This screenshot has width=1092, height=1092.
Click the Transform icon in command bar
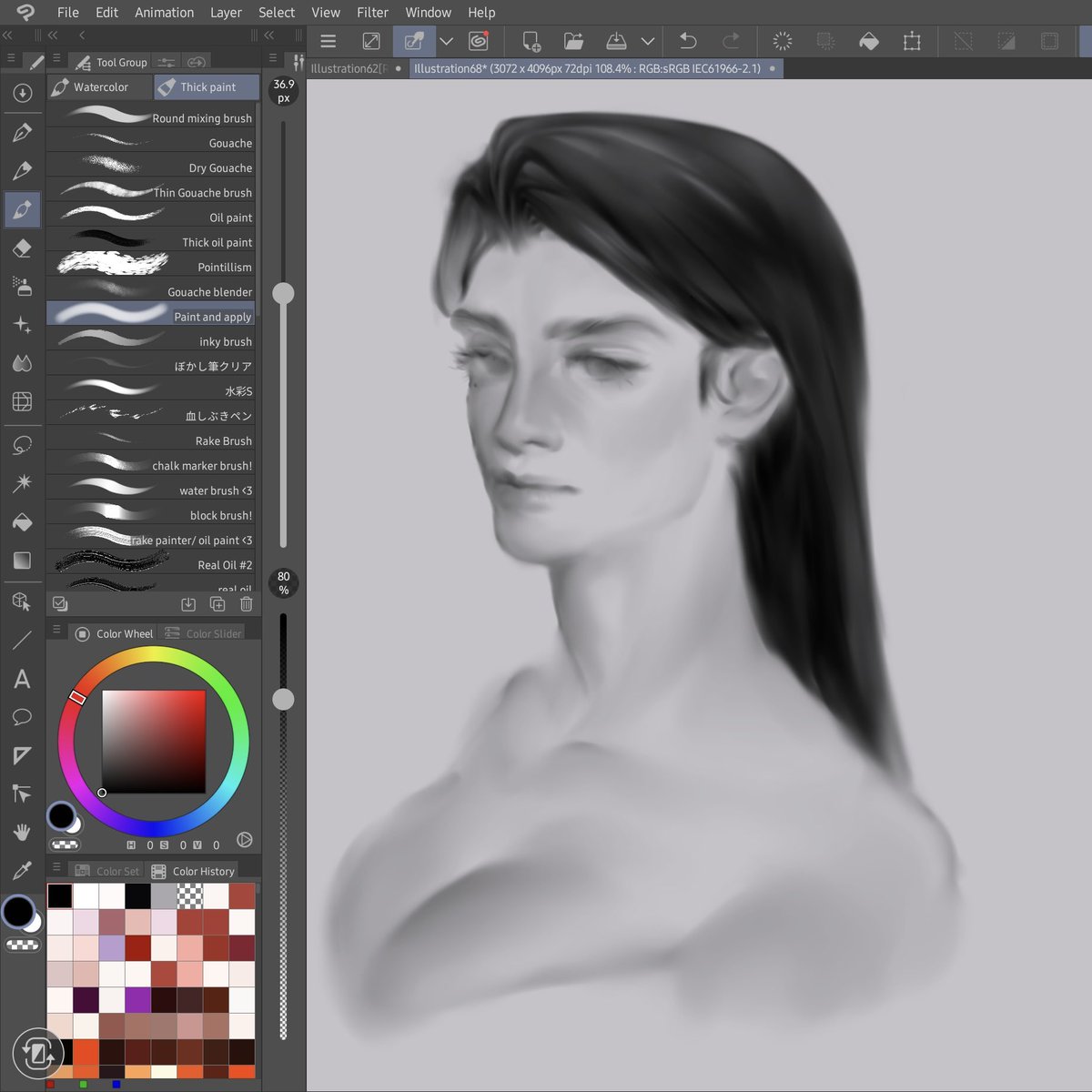click(912, 41)
